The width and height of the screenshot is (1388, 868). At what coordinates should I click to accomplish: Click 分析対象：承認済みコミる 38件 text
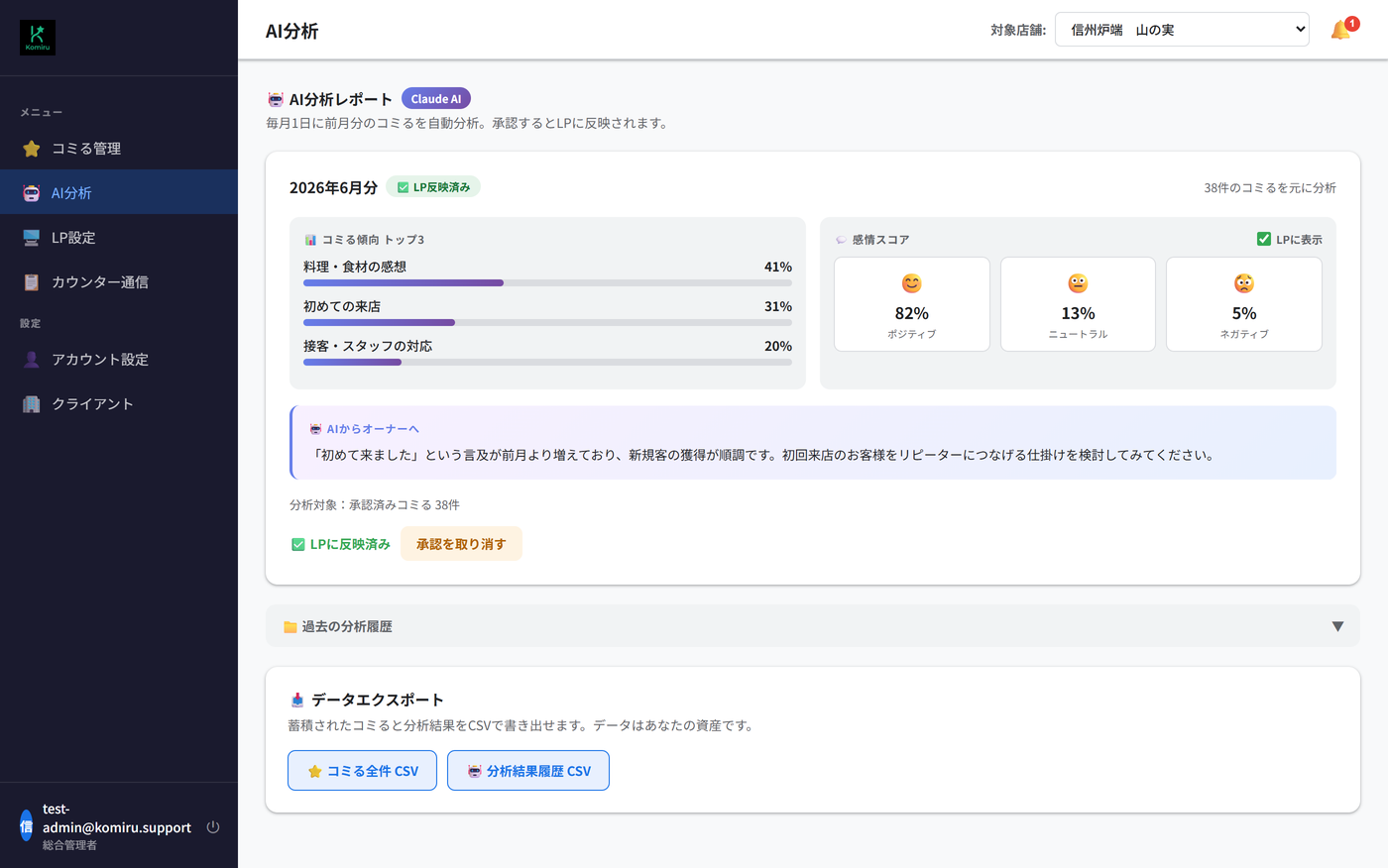point(375,505)
